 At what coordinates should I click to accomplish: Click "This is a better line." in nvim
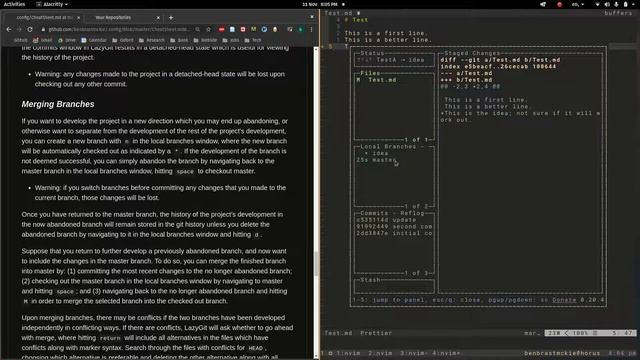(x=388, y=40)
